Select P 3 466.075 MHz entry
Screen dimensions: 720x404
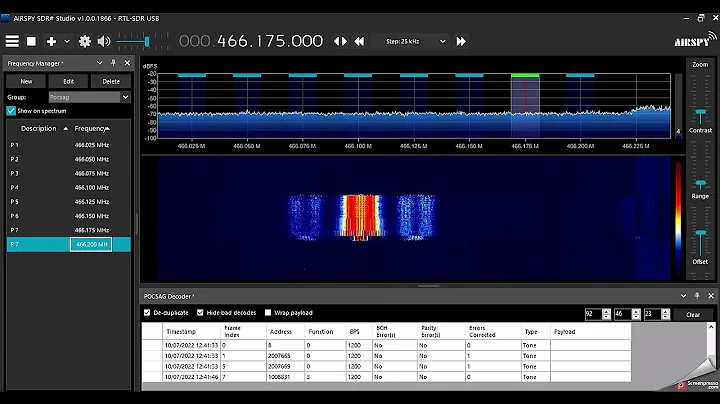pyautogui.click(x=68, y=174)
